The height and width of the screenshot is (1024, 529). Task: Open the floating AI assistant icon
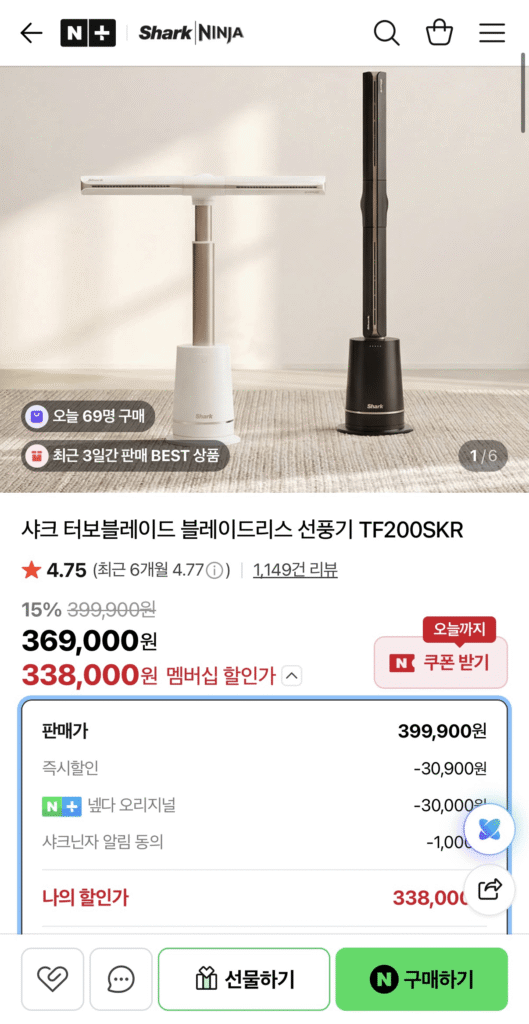pos(489,829)
